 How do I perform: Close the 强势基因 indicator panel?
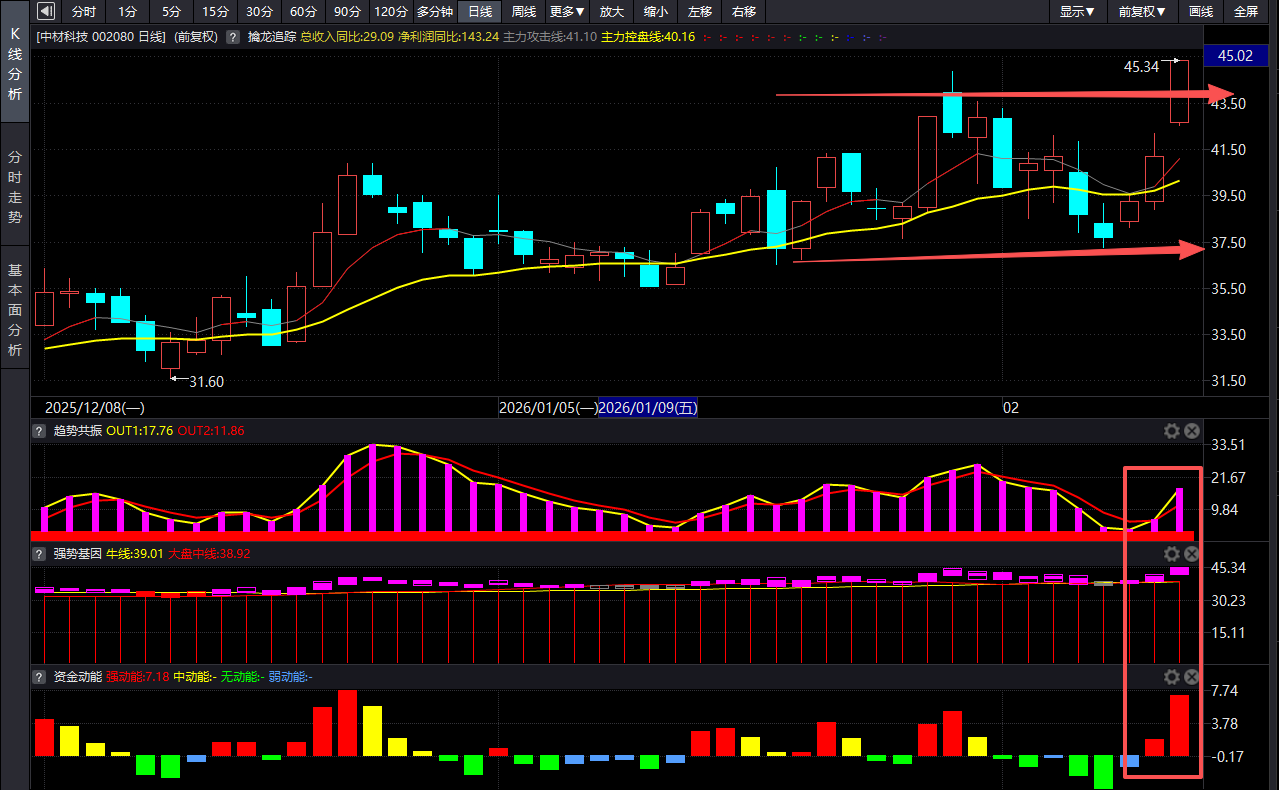[1192, 554]
